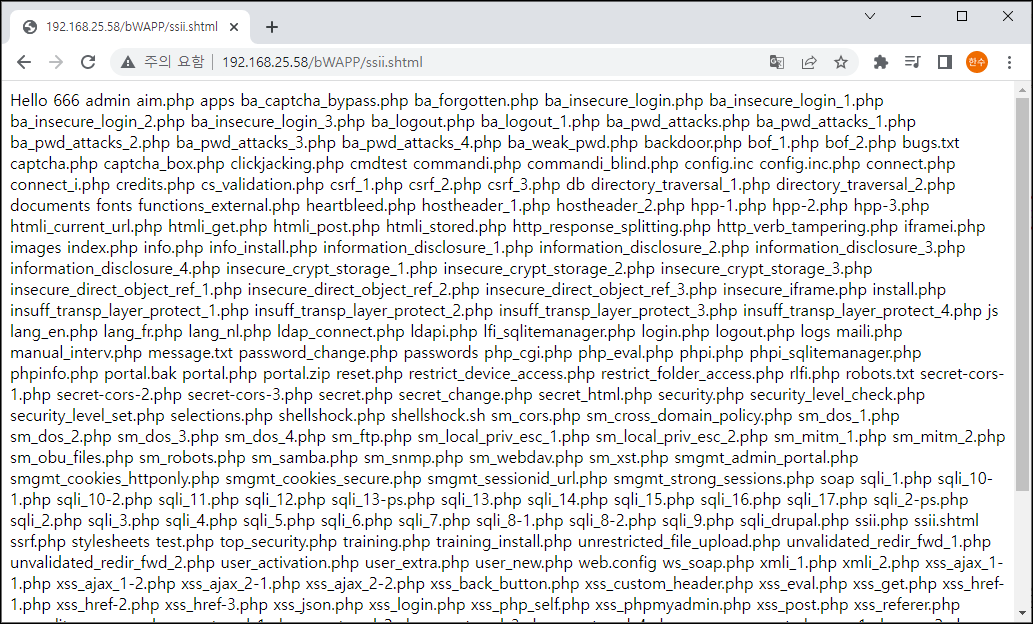This screenshot has height=624, width=1033.
Task: Click the text 'clickjacking.php'
Action: click(287, 163)
